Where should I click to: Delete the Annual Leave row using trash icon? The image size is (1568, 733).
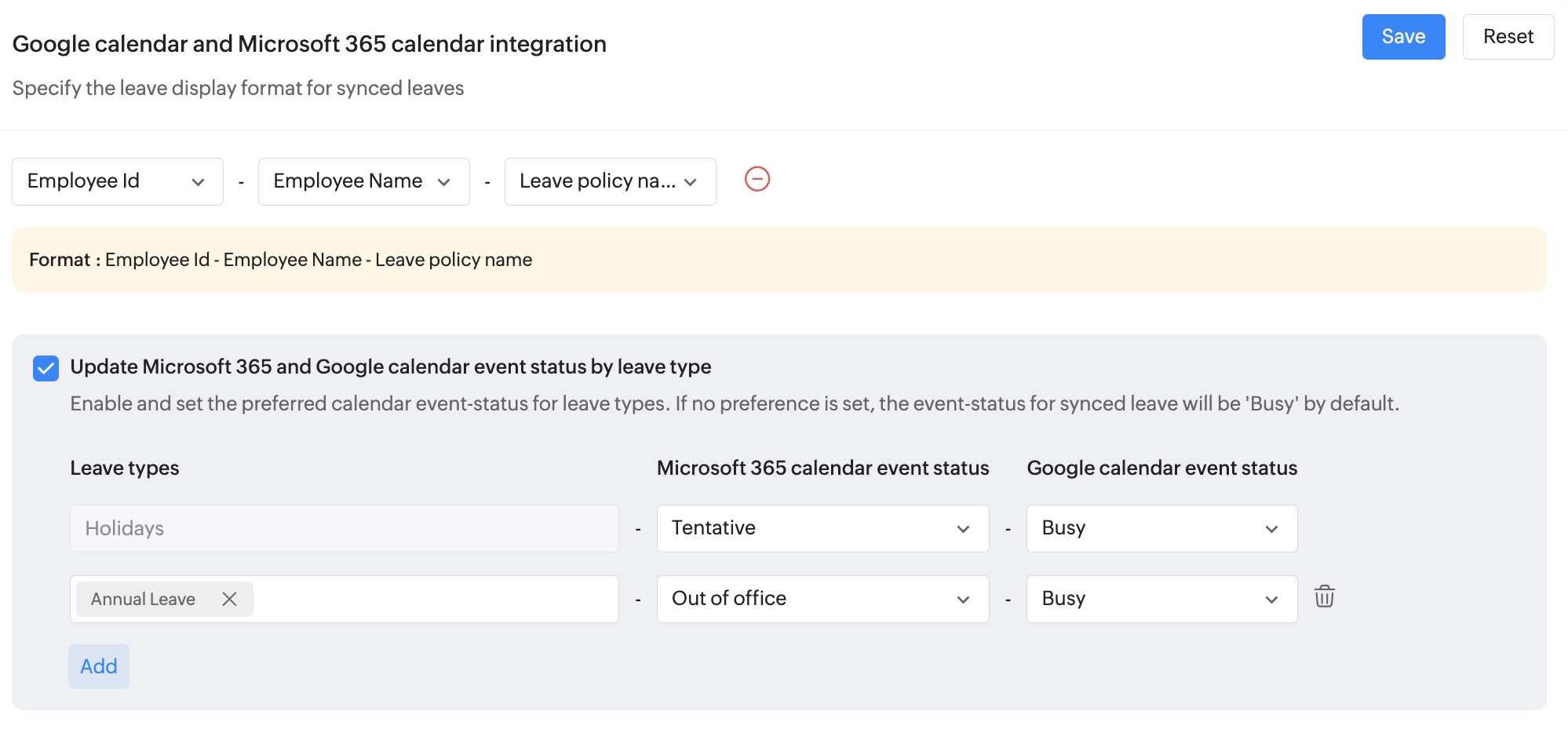[1324, 597]
